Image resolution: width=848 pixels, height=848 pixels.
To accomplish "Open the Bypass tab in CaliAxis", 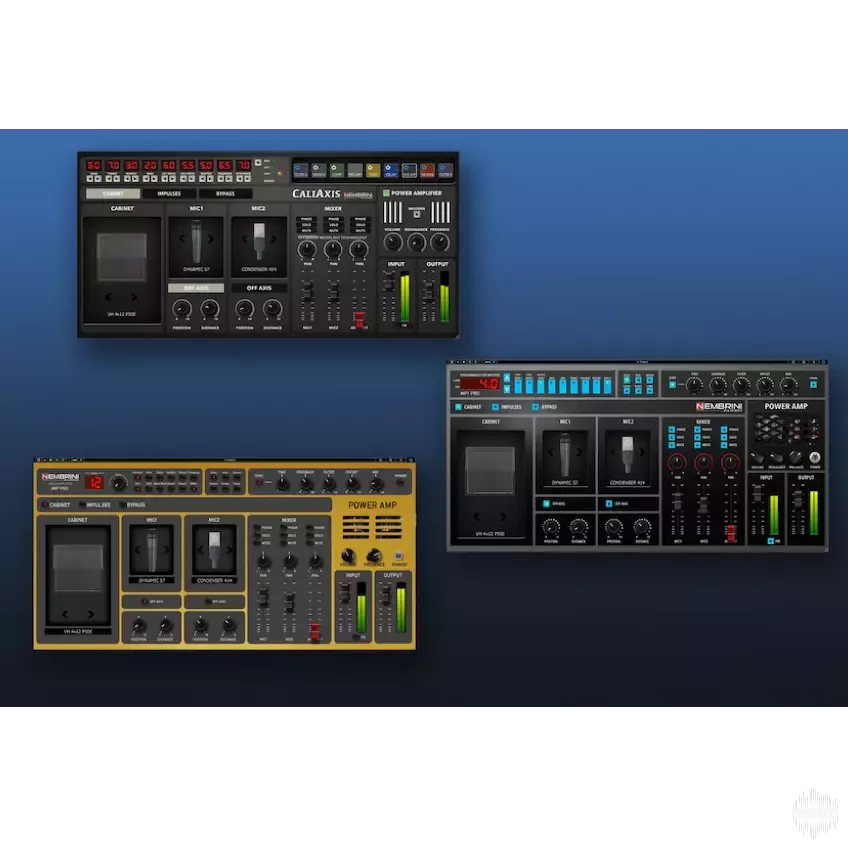I will [x=226, y=194].
